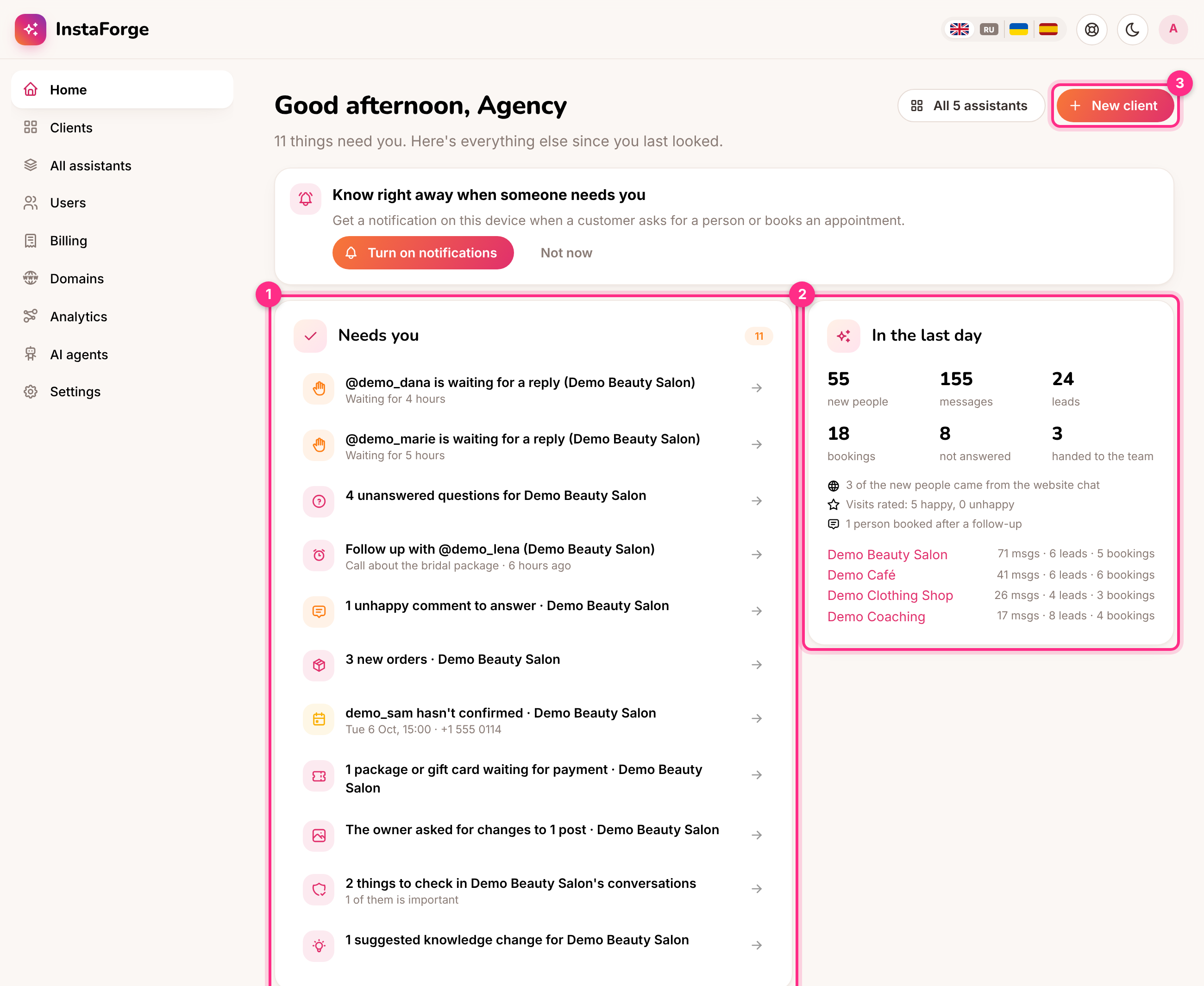Click the 18 bookings stat
1204x986 pixels.
[851, 443]
